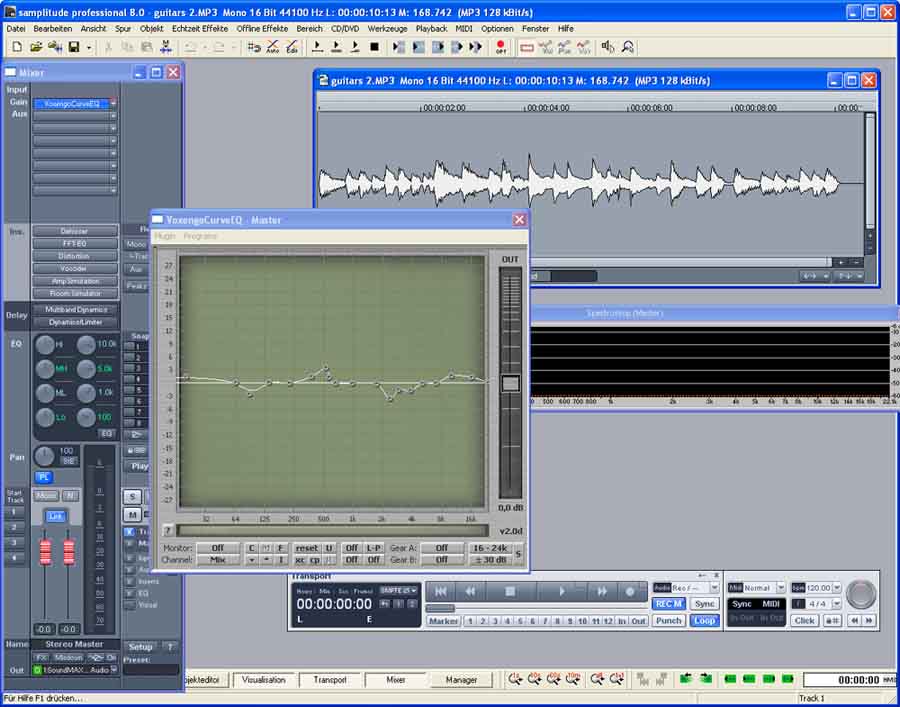
Task: Click the magnifier search icon in main toolbar
Action: tap(627, 47)
